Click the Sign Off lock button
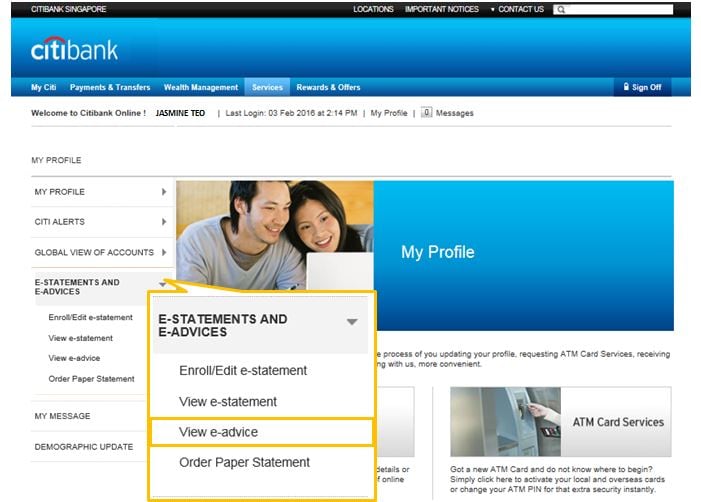 pyautogui.click(x=642, y=87)
